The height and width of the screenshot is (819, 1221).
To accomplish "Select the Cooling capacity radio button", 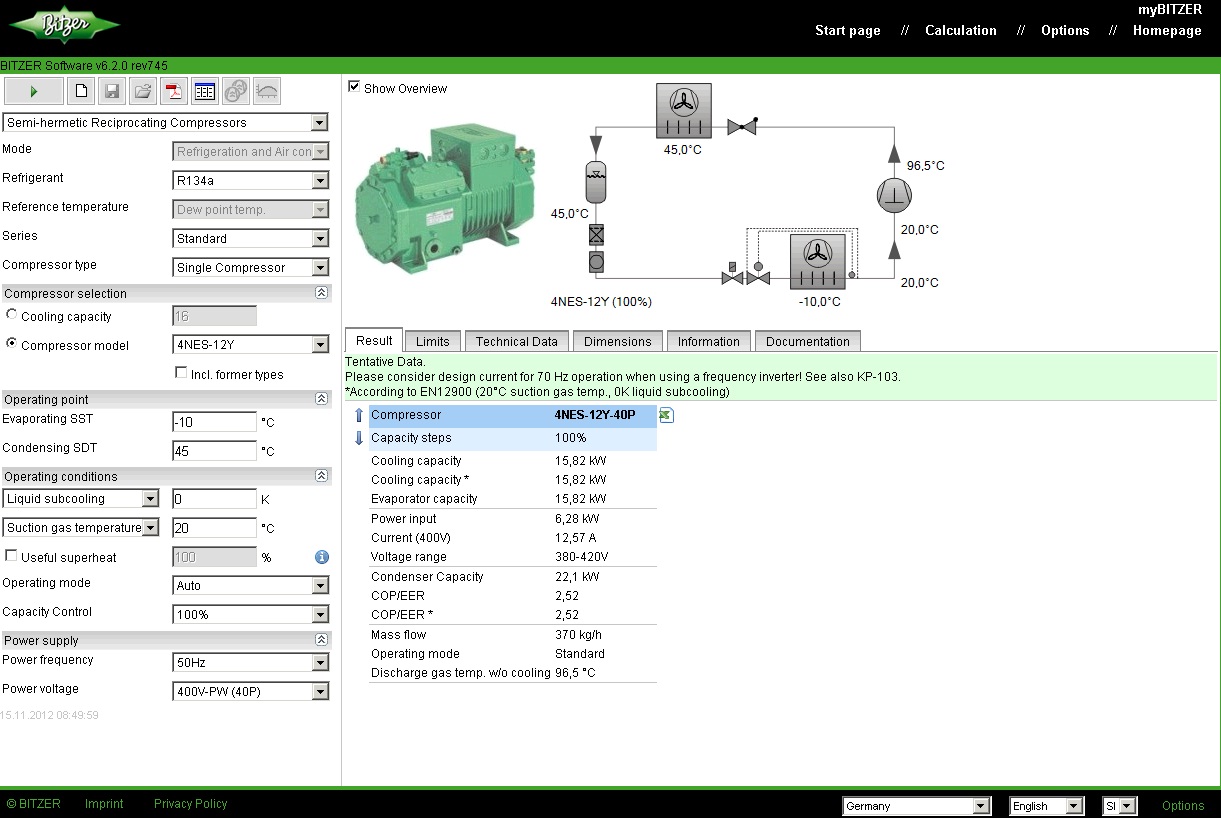I will tap(12, 316).
